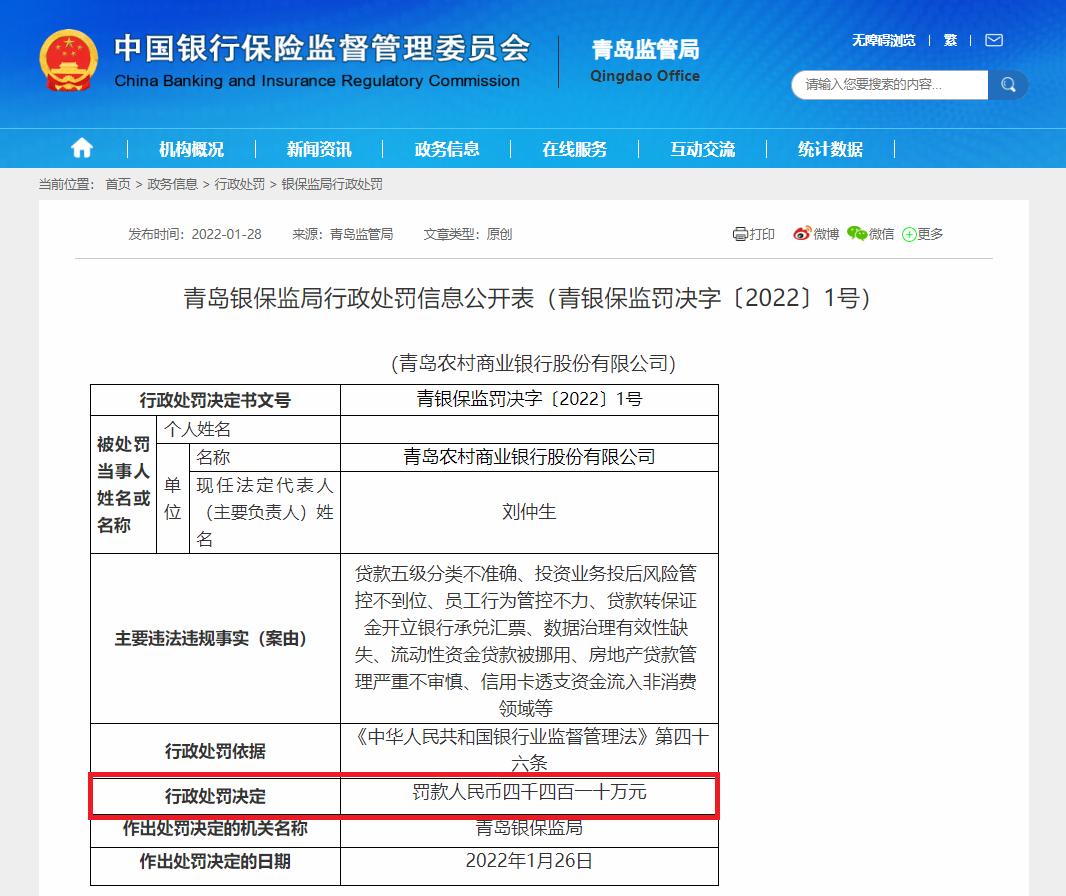Screen dimensions: 1066x896
Task: Click the 行政处罚决定书文号 header cell
Action: coord(215,400)
